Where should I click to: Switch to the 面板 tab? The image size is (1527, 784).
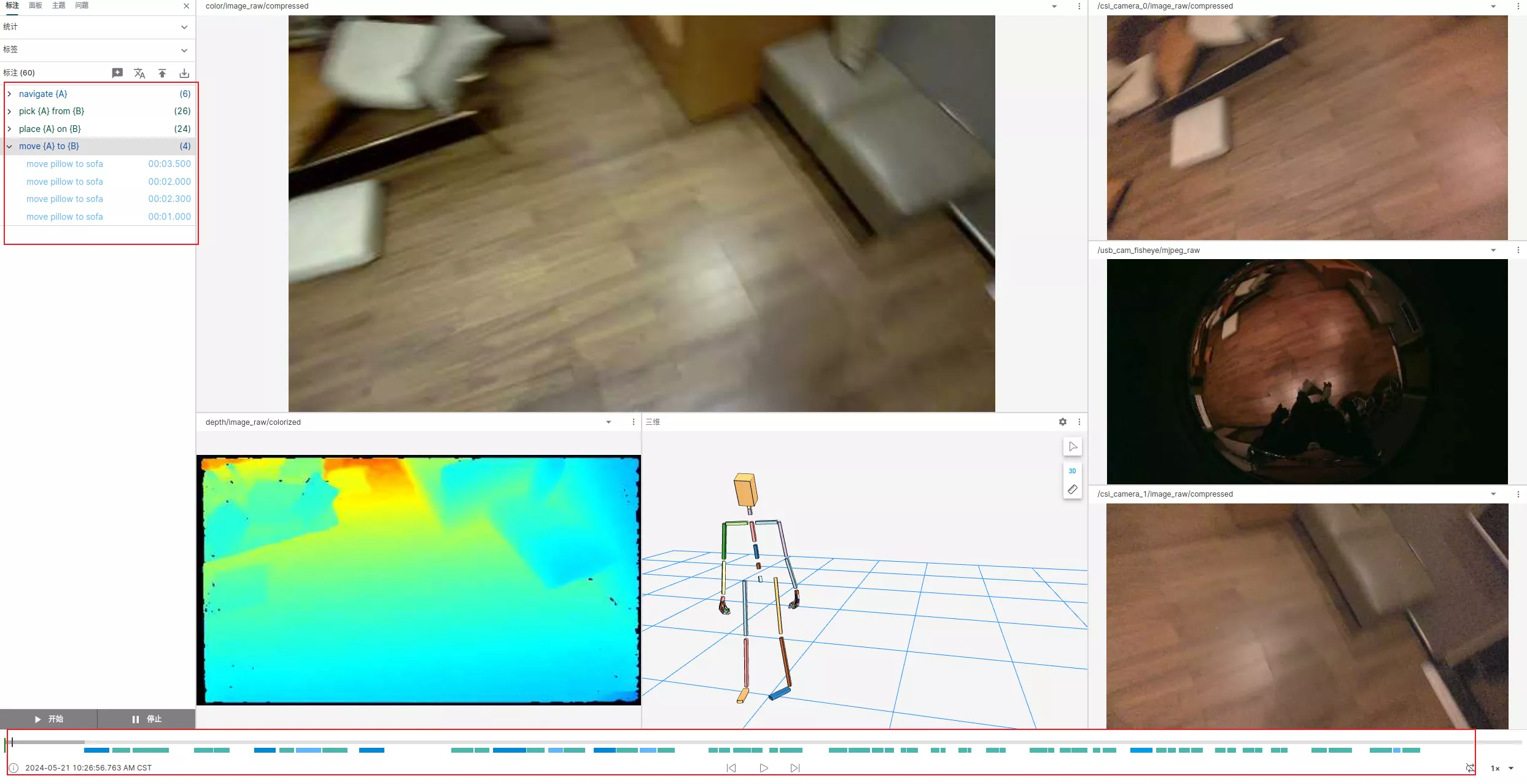[36, 6]
